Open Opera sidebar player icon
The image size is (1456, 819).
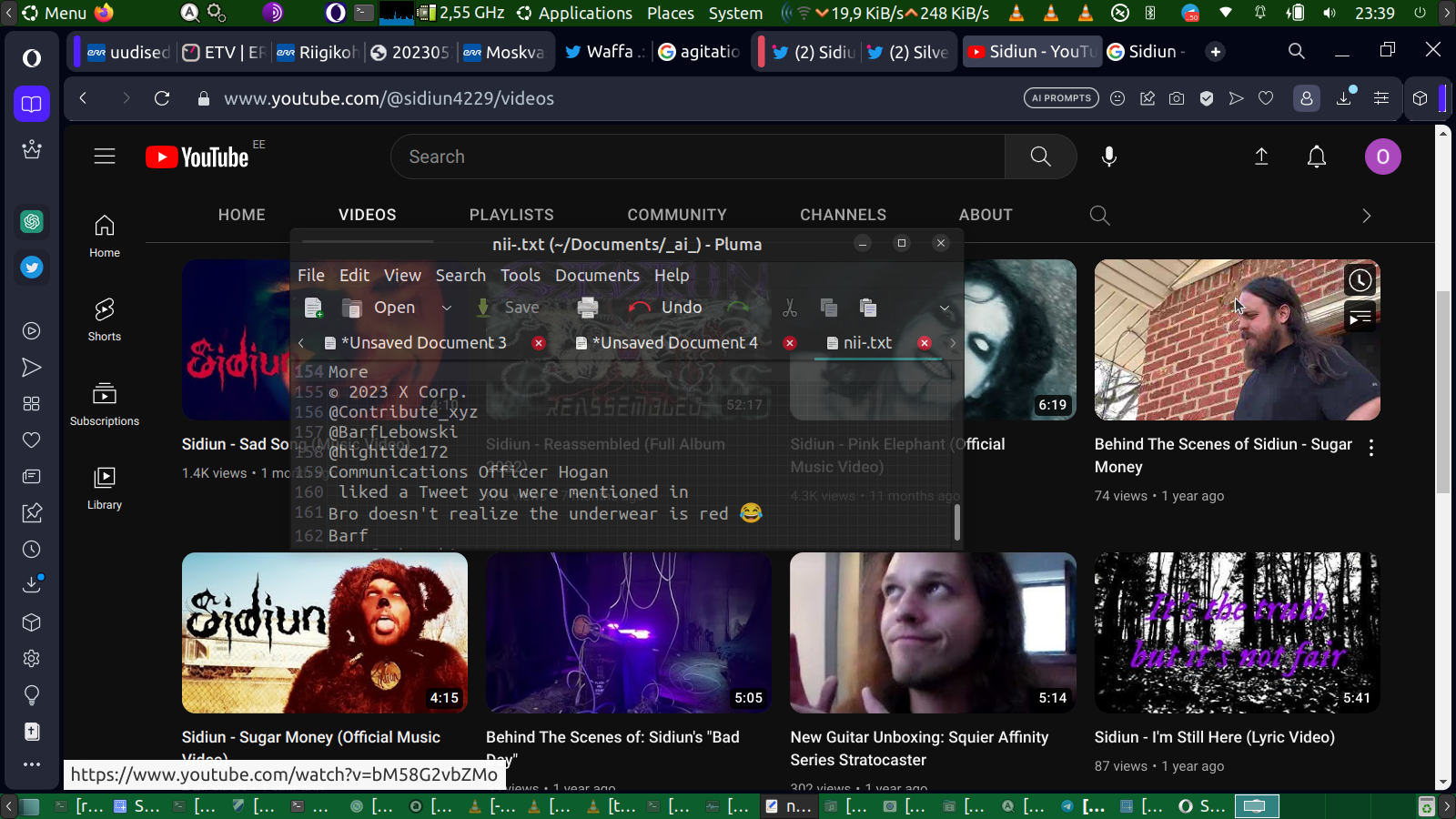[32, 331]
